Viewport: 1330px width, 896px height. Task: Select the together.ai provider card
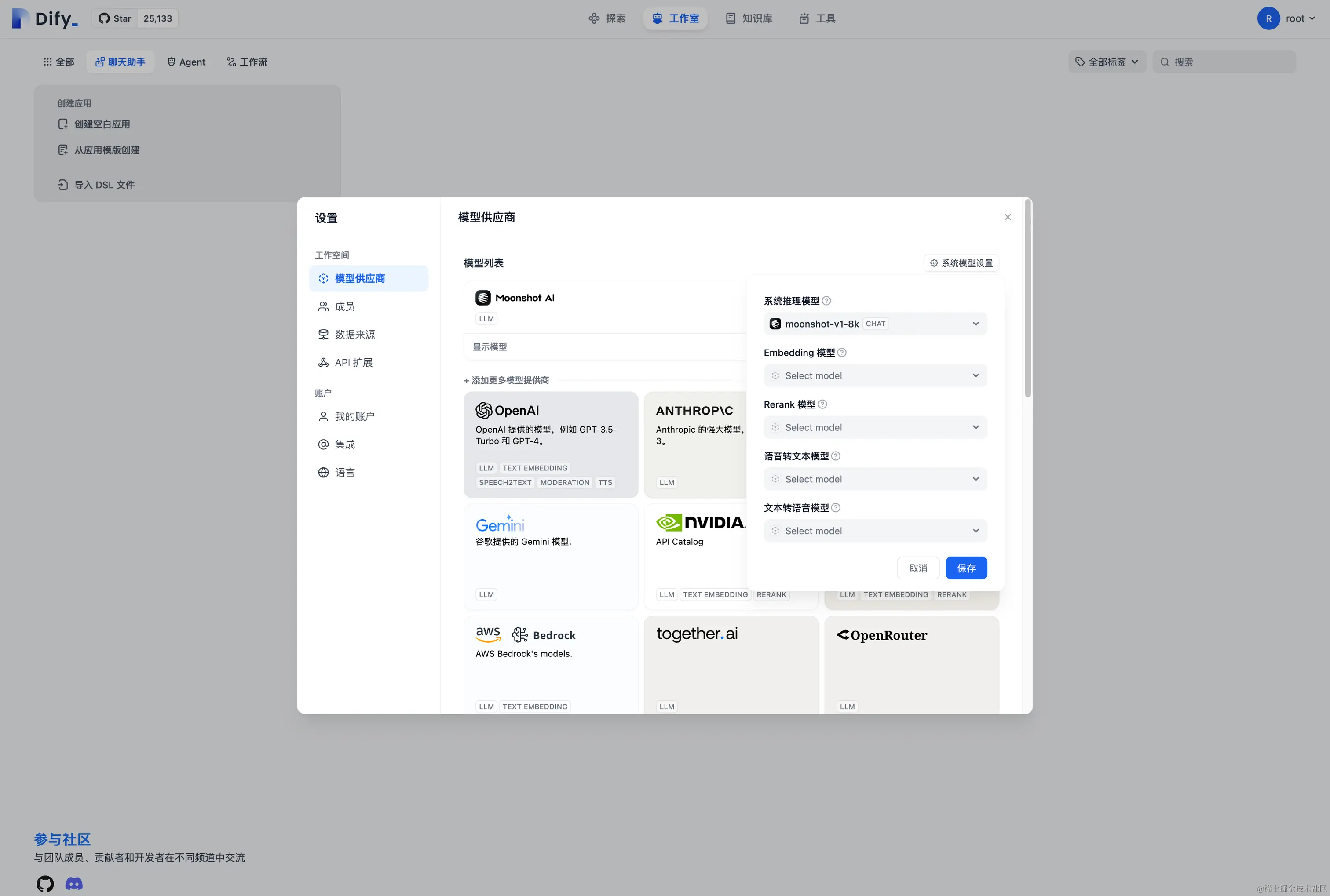click(731, 665)
